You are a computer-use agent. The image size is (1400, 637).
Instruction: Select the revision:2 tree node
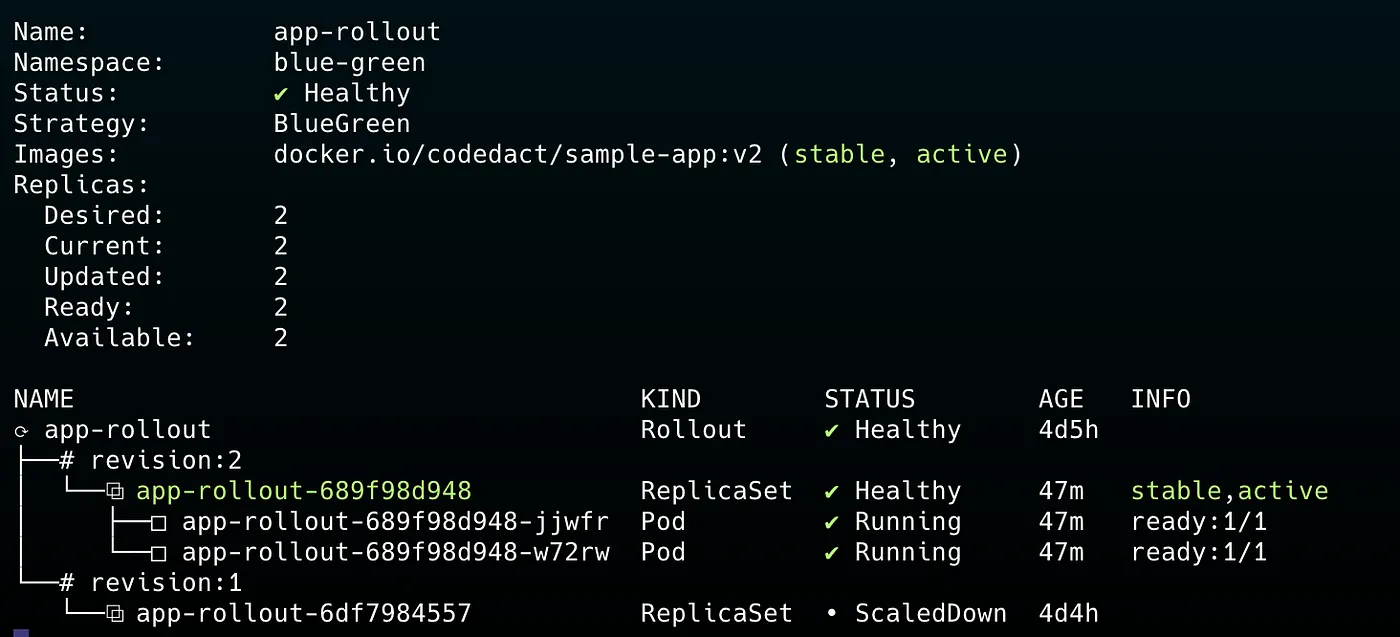[x=166, y=461]
